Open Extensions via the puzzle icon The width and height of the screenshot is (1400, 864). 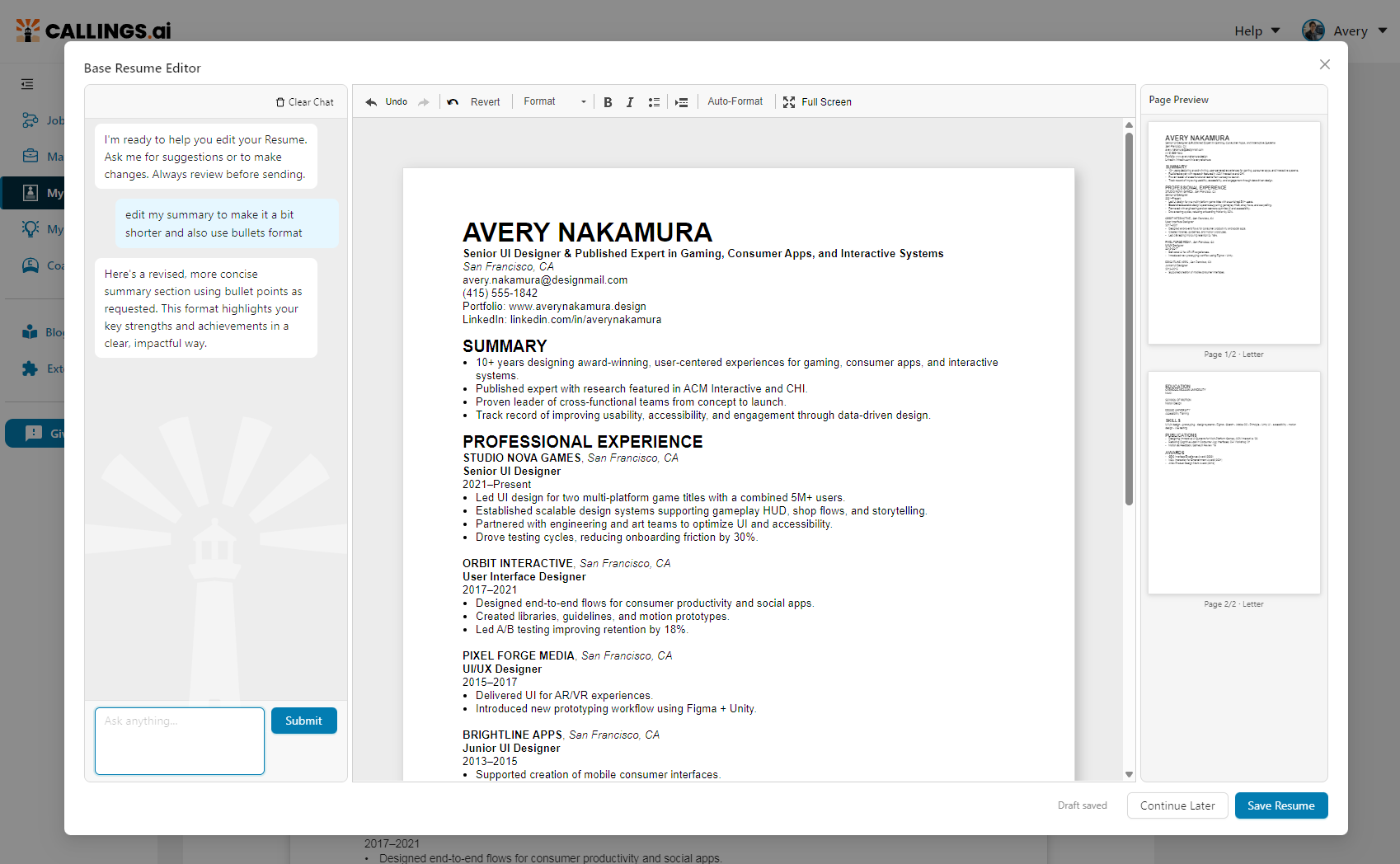pyautogui.click(x=31, y=368)
